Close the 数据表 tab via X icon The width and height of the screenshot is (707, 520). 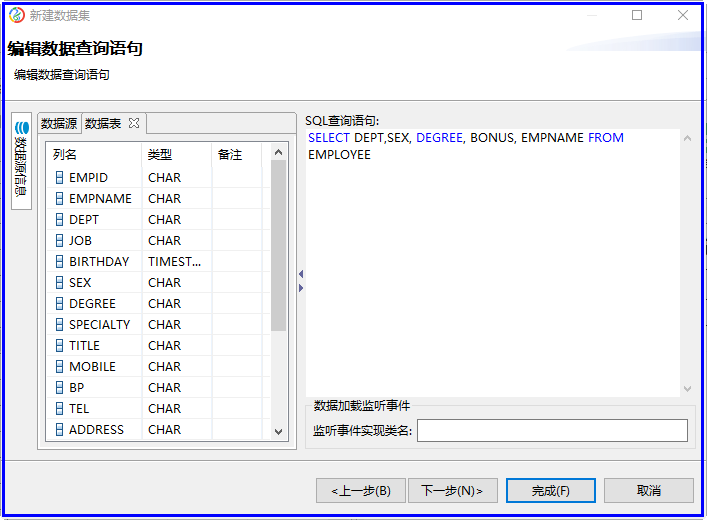(134, 123)
